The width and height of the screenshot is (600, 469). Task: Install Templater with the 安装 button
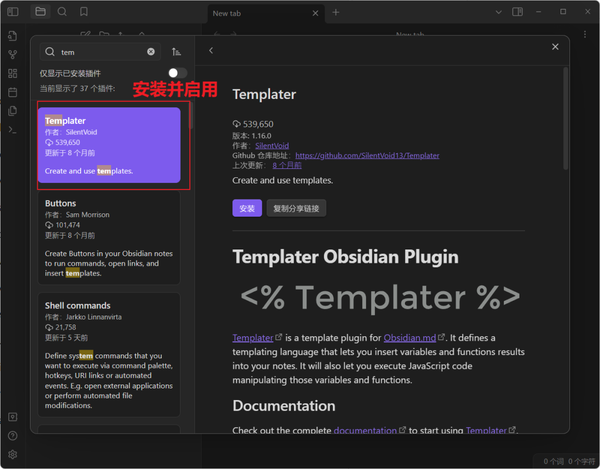click(247, 208)
